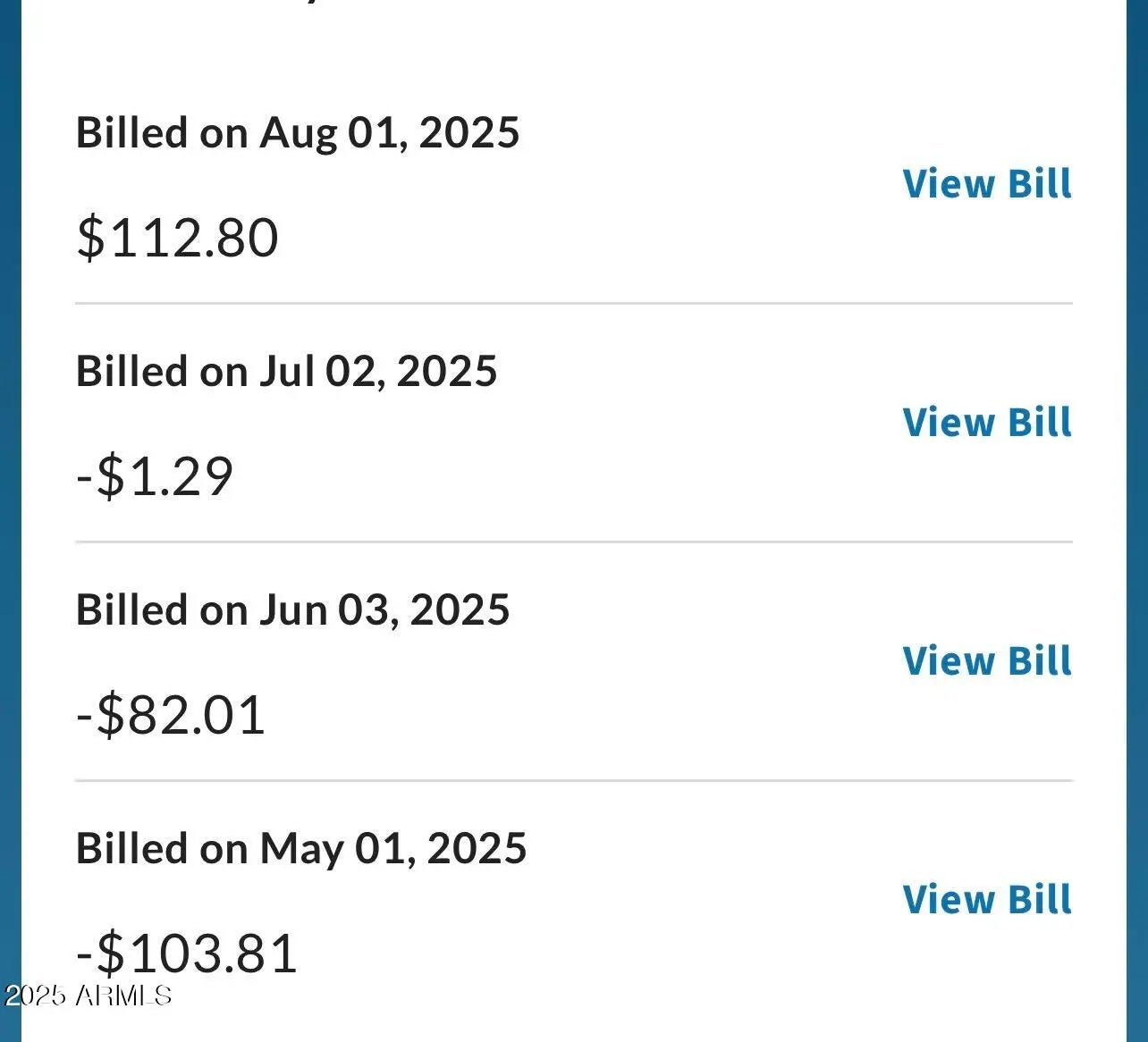1148x1042 pixels.
Task: Open View Bill for Jul 02, 2025
Action: (987, 423)
